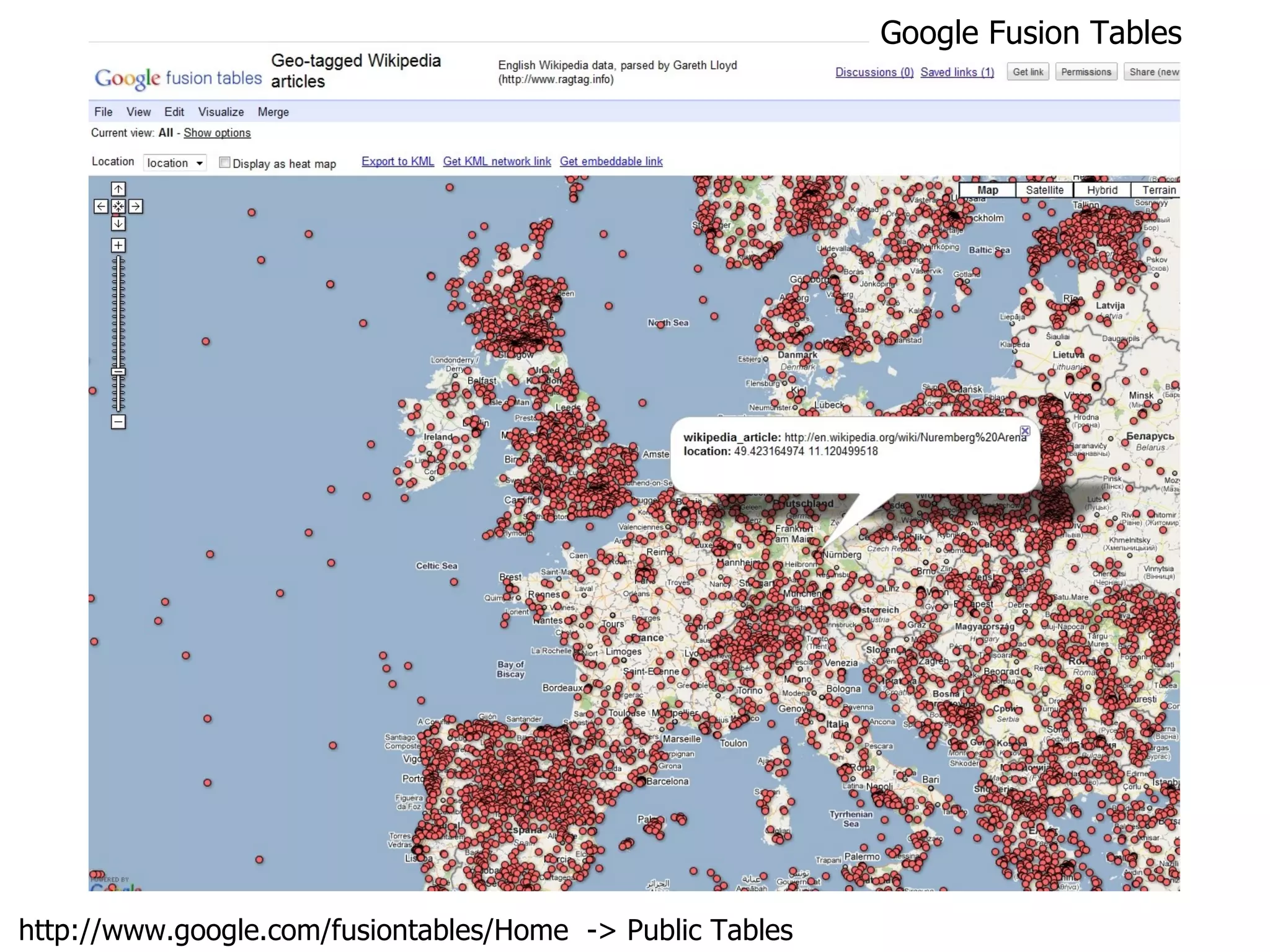Click the zoom level slider handle

coord(118,372)
